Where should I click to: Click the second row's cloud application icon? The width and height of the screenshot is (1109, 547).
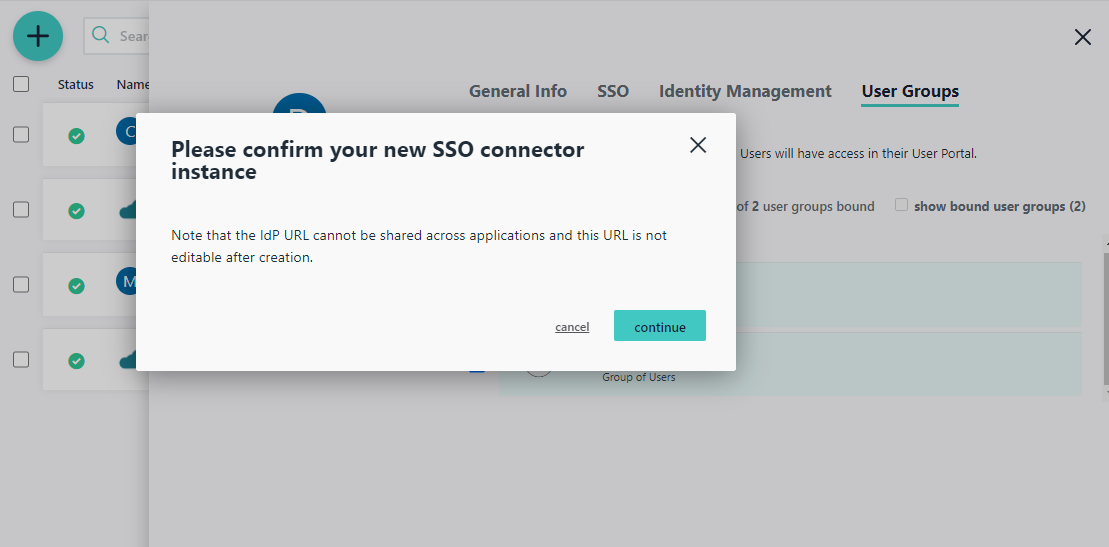[x=127, y=210]
